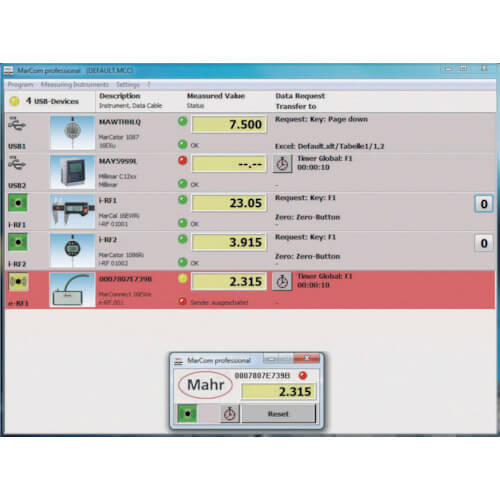
Task: Click 'Zero: Zero-Button' text in the i-RF1 row
Action: 307,217
